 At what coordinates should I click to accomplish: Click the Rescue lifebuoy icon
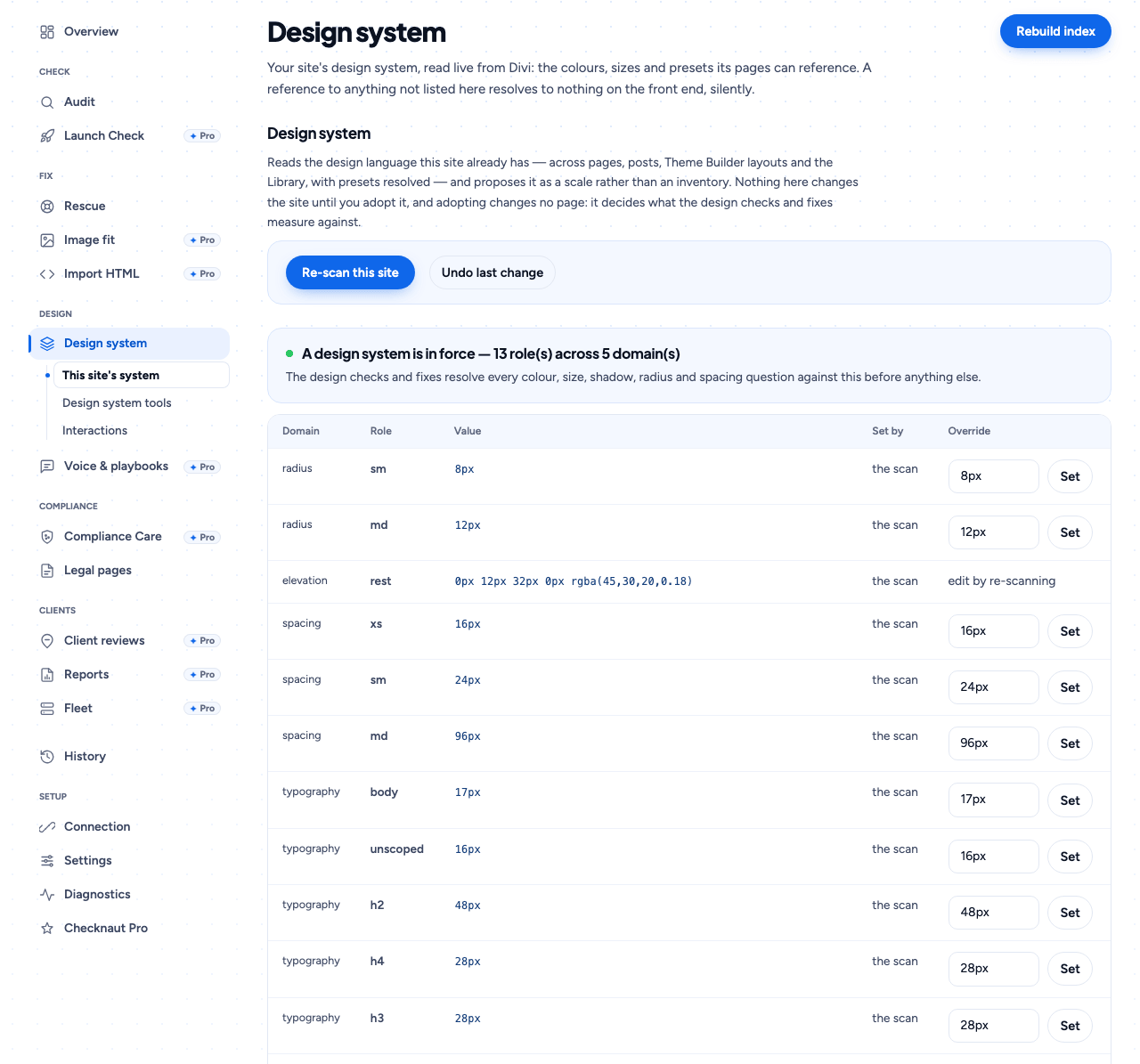point(47,207)
